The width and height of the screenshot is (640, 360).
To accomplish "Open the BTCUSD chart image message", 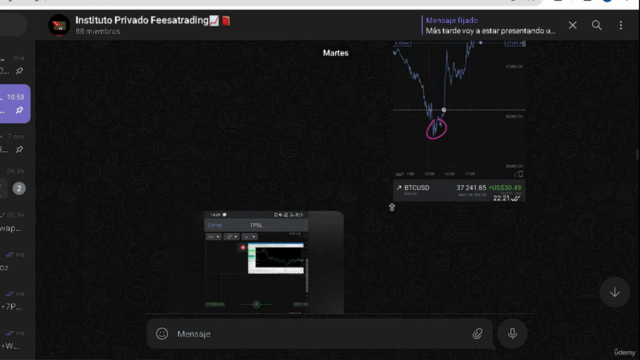I will (459, 121).
